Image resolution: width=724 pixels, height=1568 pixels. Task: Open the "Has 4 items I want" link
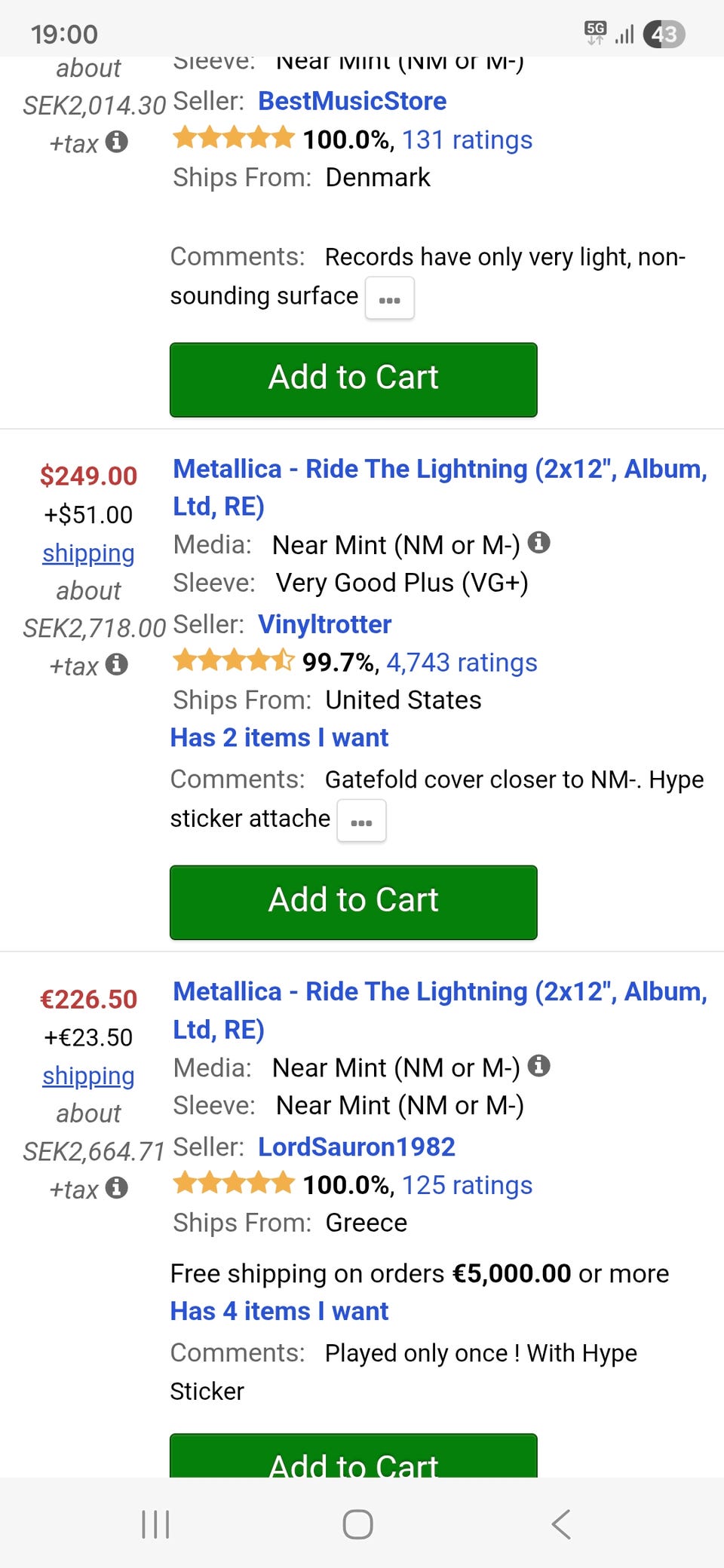coord(279,1311)
